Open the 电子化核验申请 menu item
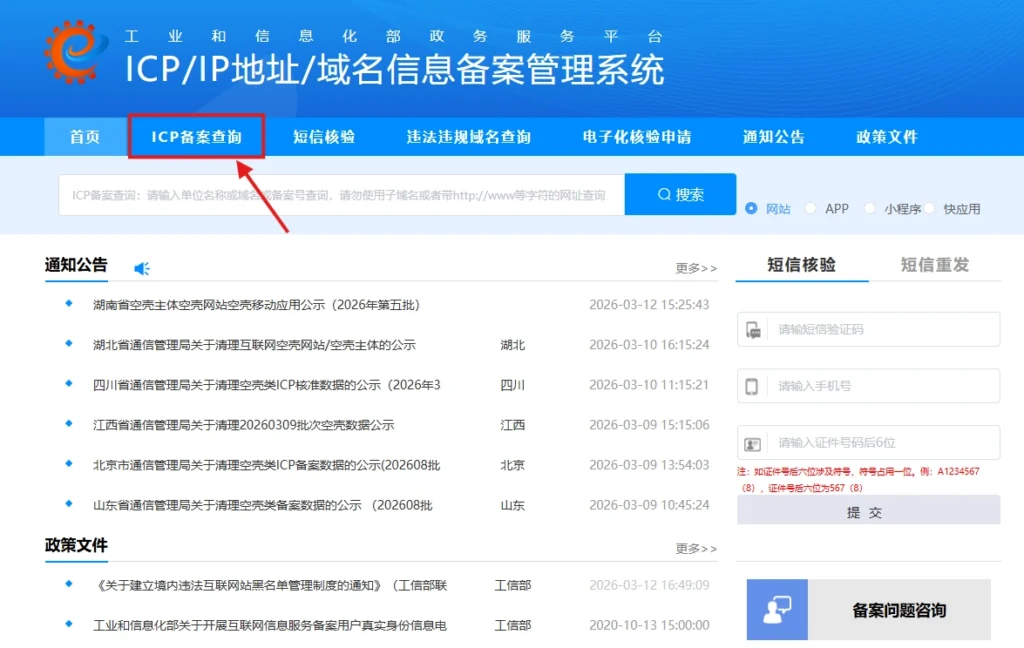This screenshot has width=1024, height=648. point(637,136)
